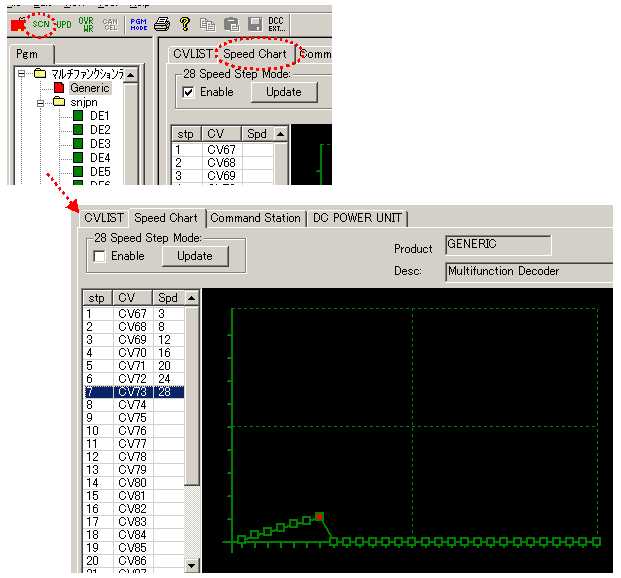This screenshot has width=621, height=578.
Task: Collapse the snjpn folder tree node
Action: (42, 102)
